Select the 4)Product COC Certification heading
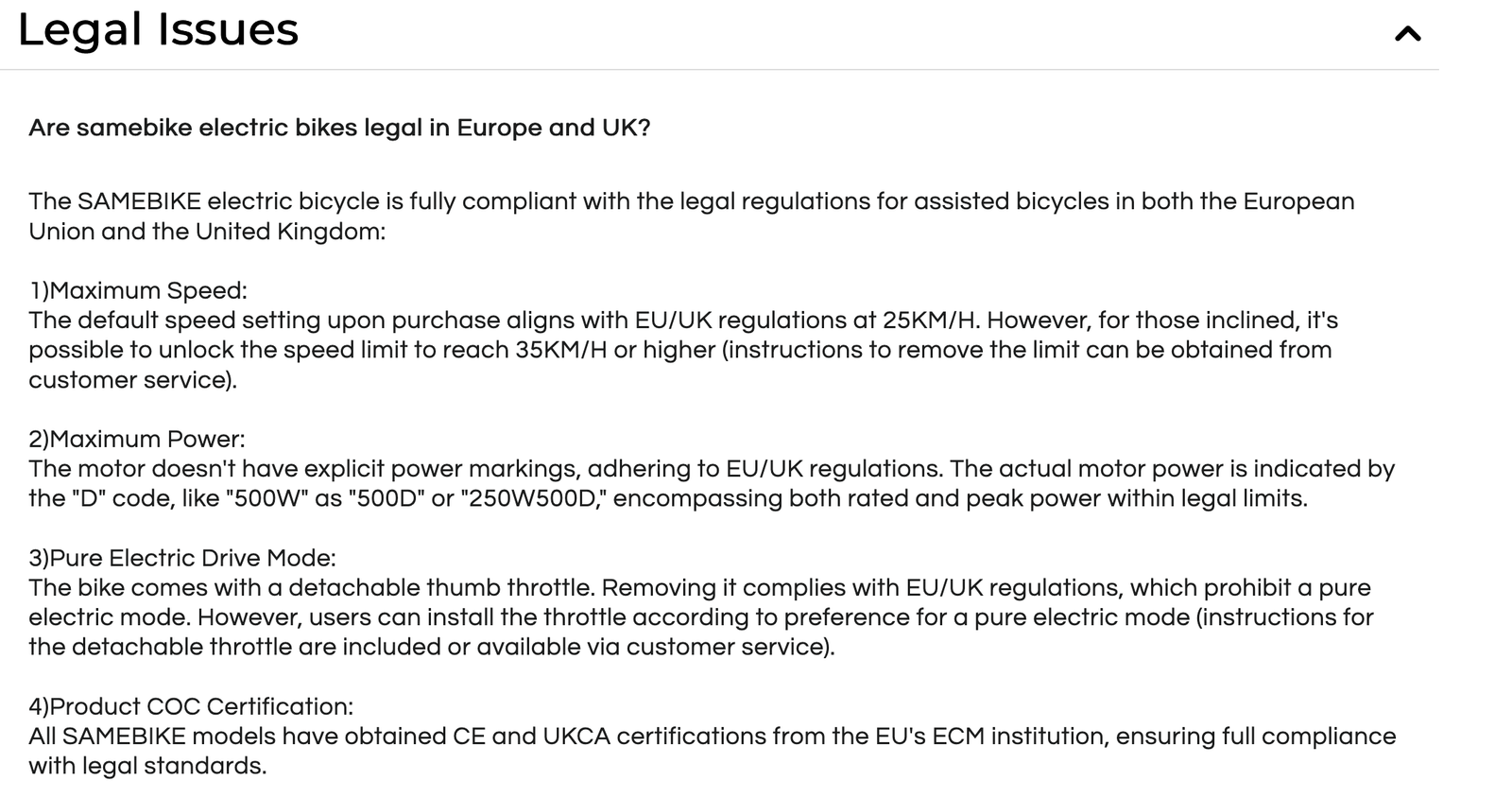The image size is (1512, 798). [x=191, y=706]
